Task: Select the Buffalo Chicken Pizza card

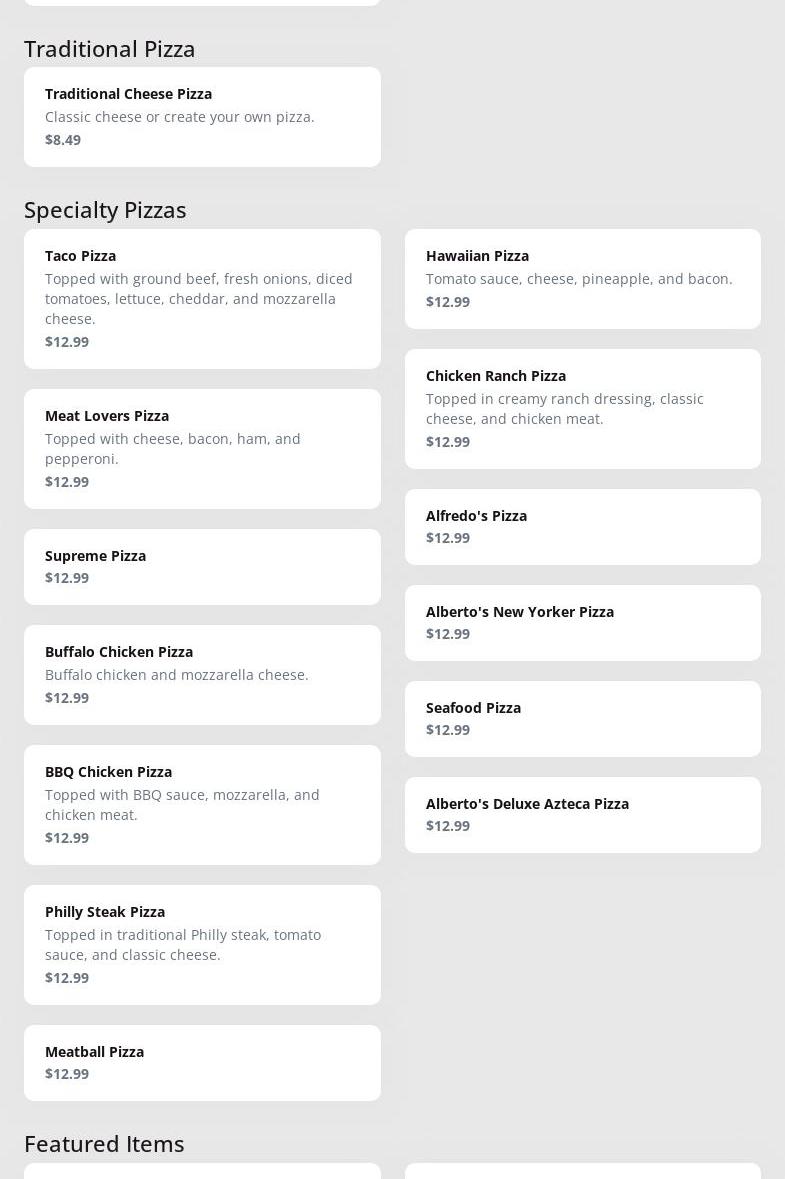Action: 202,674
